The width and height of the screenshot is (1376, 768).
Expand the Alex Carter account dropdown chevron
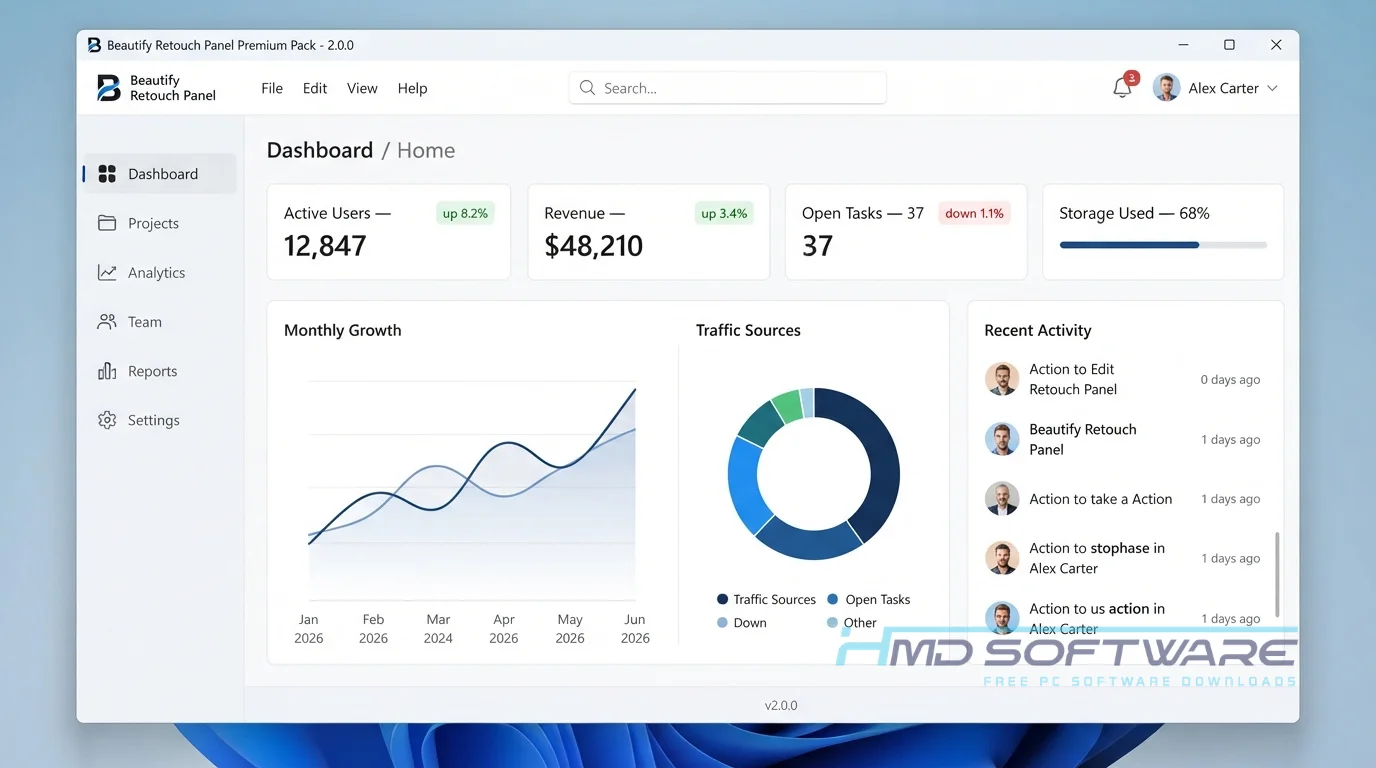tap(1273, 88)
